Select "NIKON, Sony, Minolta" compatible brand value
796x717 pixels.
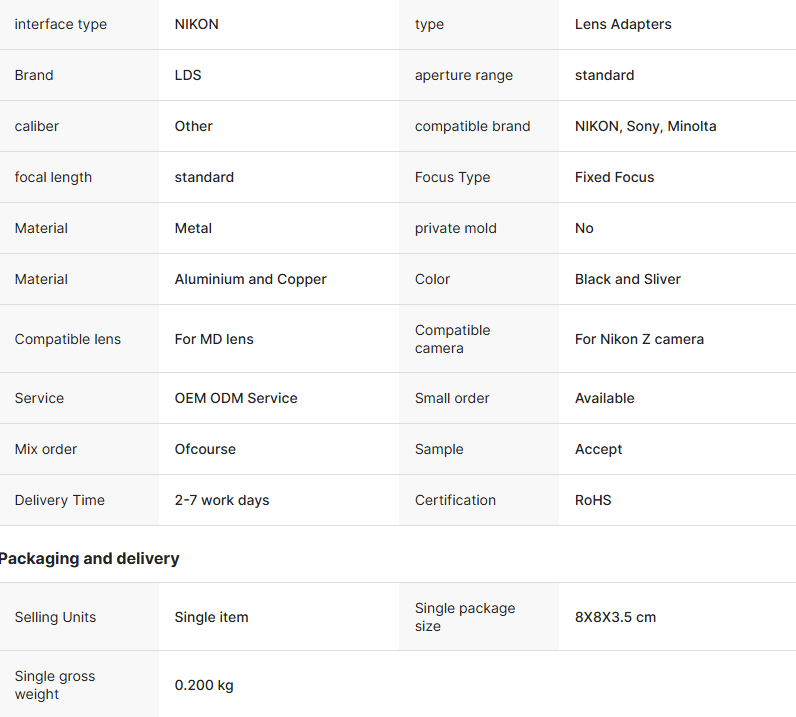pos(645,126)
